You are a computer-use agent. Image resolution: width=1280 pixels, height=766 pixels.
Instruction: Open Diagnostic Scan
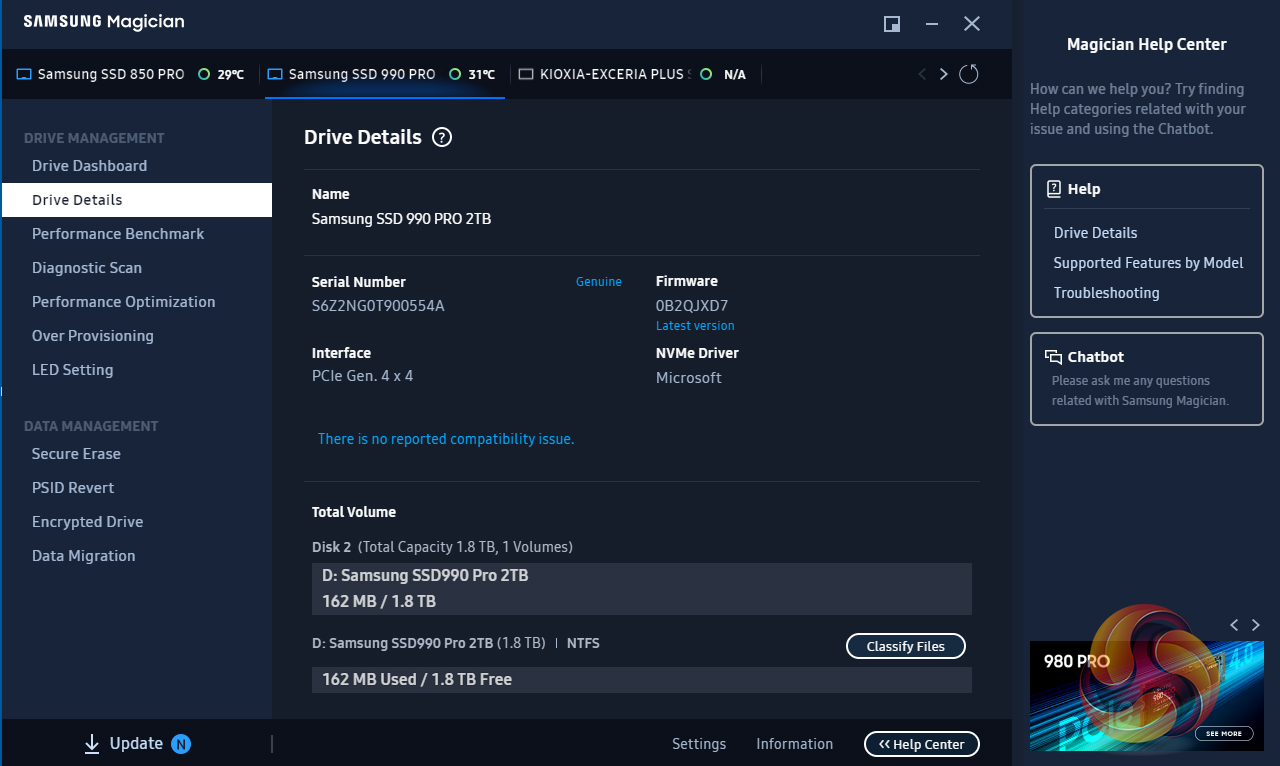[87, 268]
